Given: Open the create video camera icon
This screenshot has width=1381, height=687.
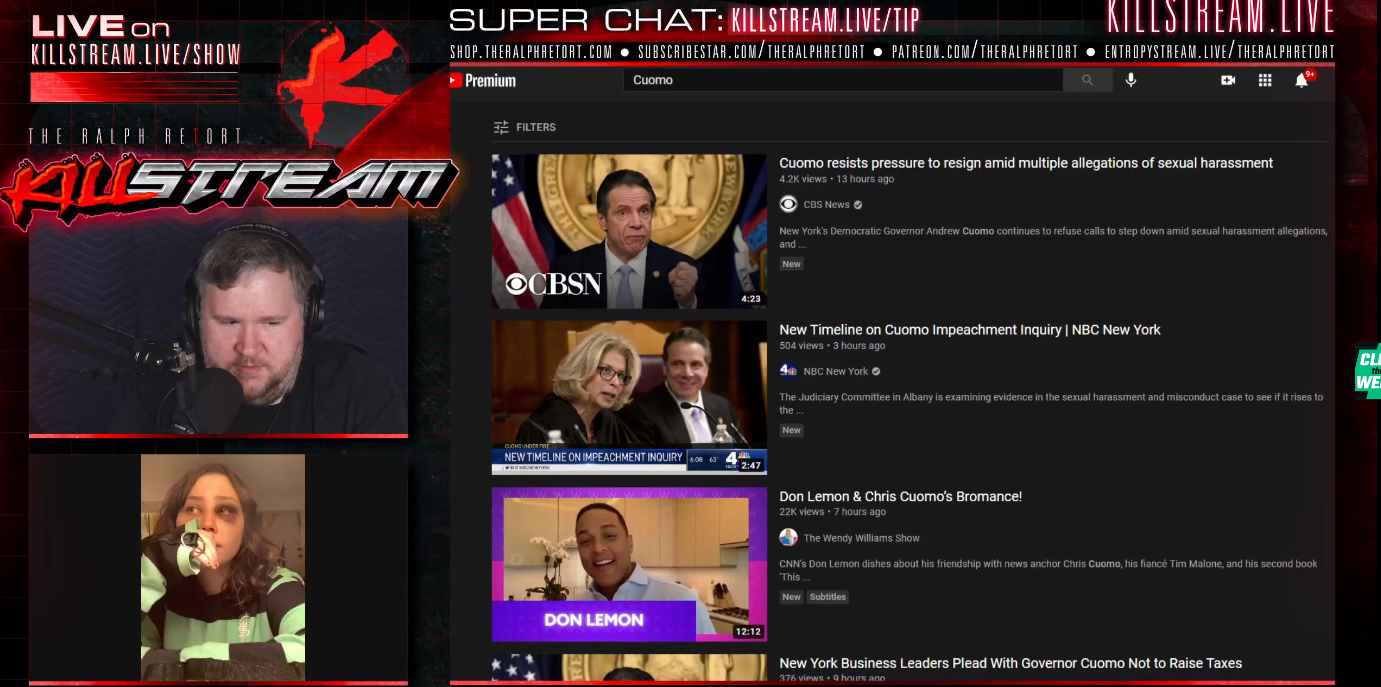Looking at the screenshot, I should [x=1228, y=80].
